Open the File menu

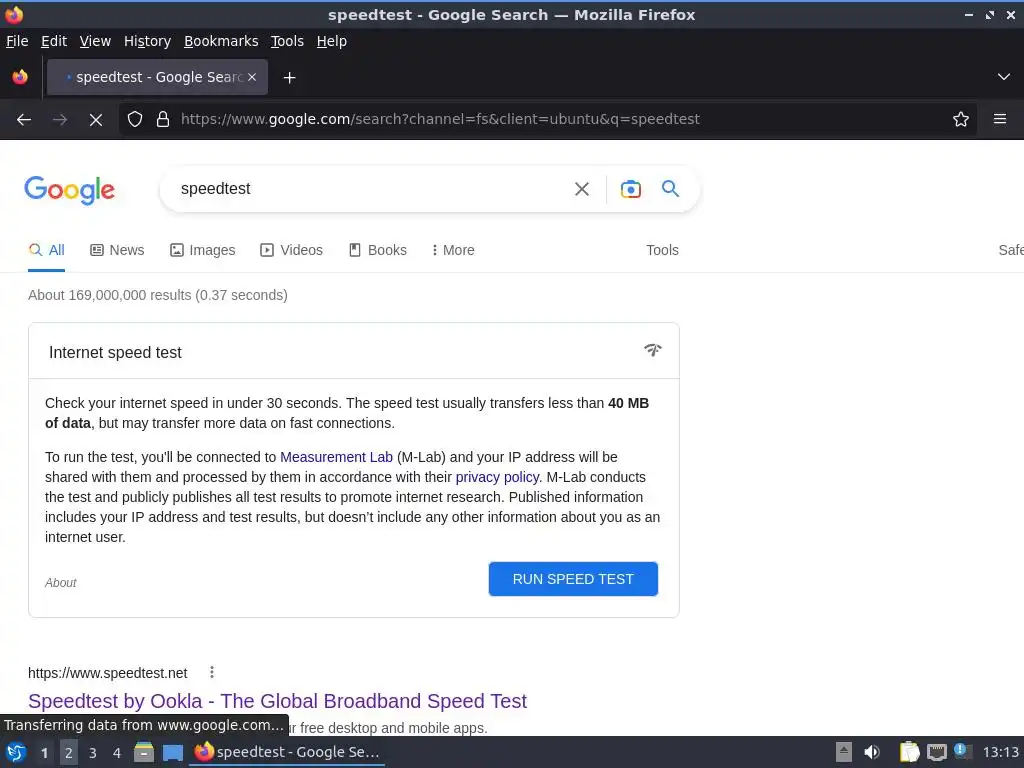(x=17, y=41)
